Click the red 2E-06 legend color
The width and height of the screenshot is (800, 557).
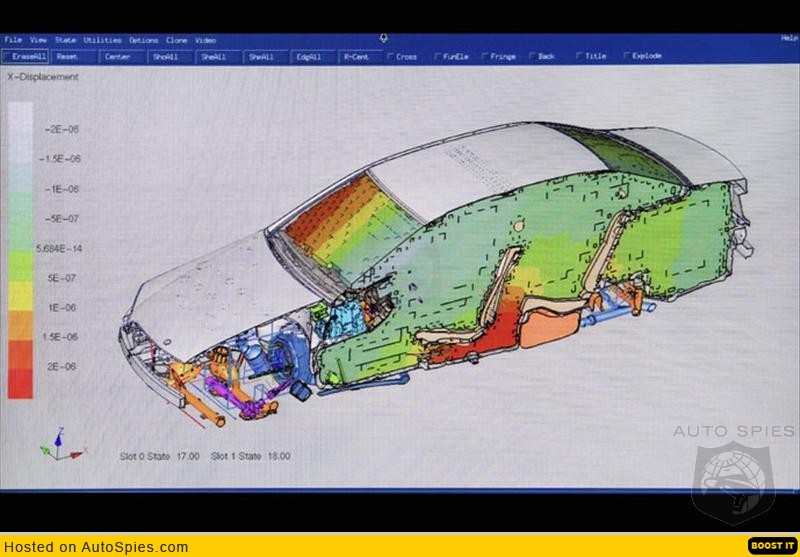[20, 382]
